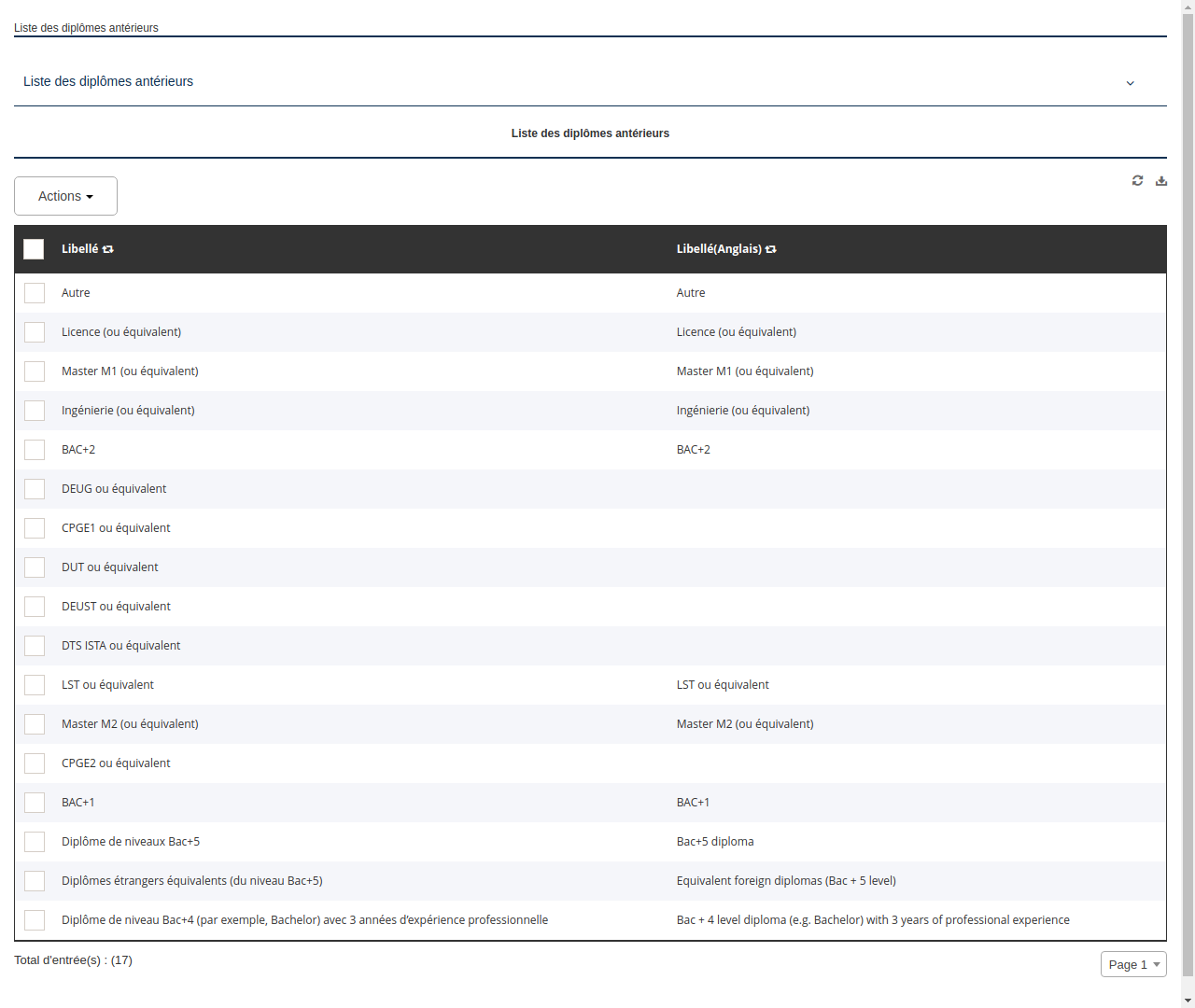This screenshot has height=1008, width=1195.
Task: Open the Page 1 pagination selector
Action: (x=1133, y=963)
